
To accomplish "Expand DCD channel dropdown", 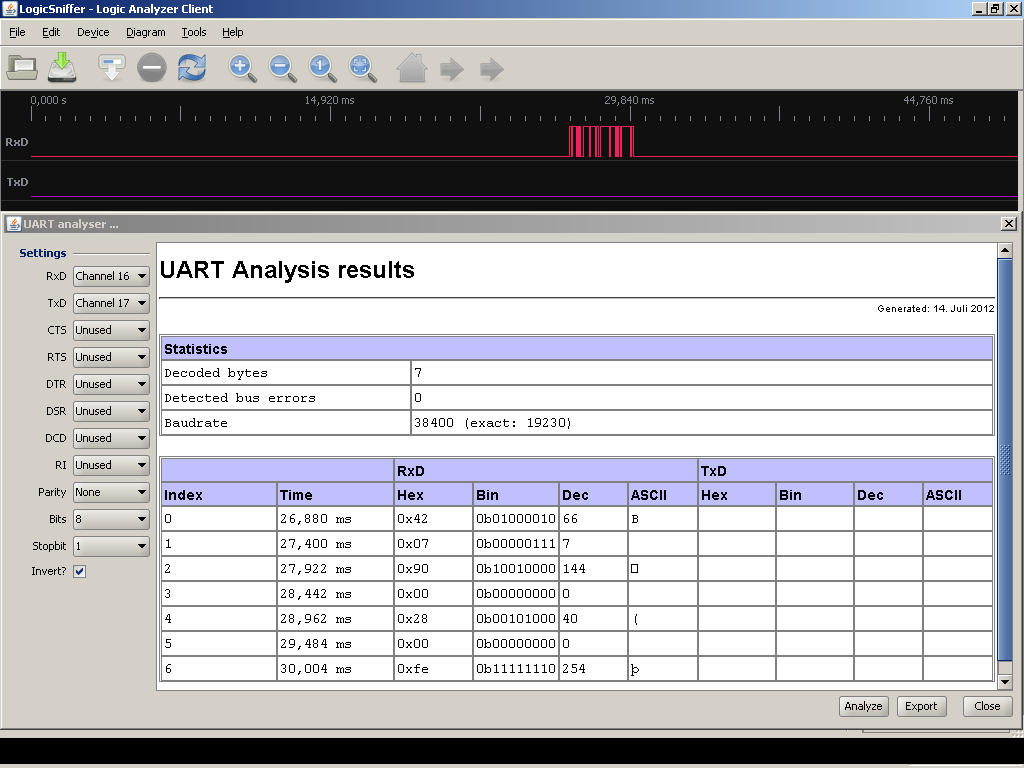I will [111, 438].
